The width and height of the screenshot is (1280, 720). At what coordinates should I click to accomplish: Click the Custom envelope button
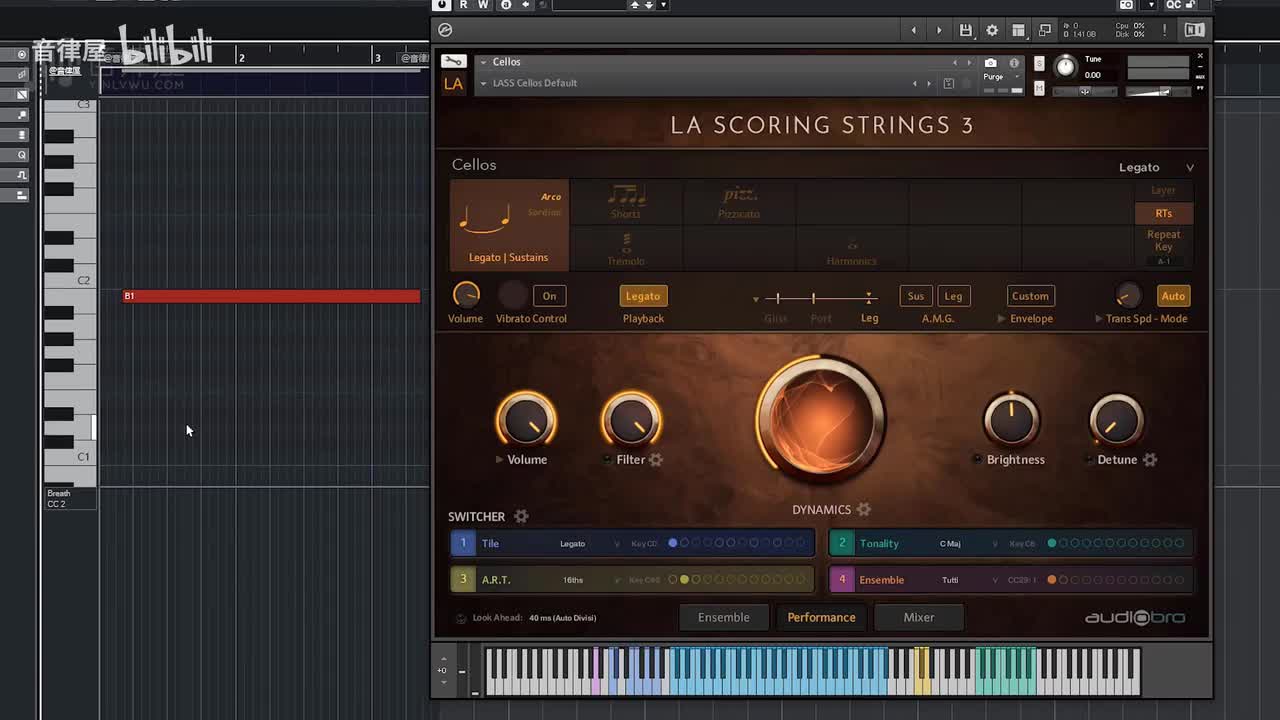point(1030,296)
